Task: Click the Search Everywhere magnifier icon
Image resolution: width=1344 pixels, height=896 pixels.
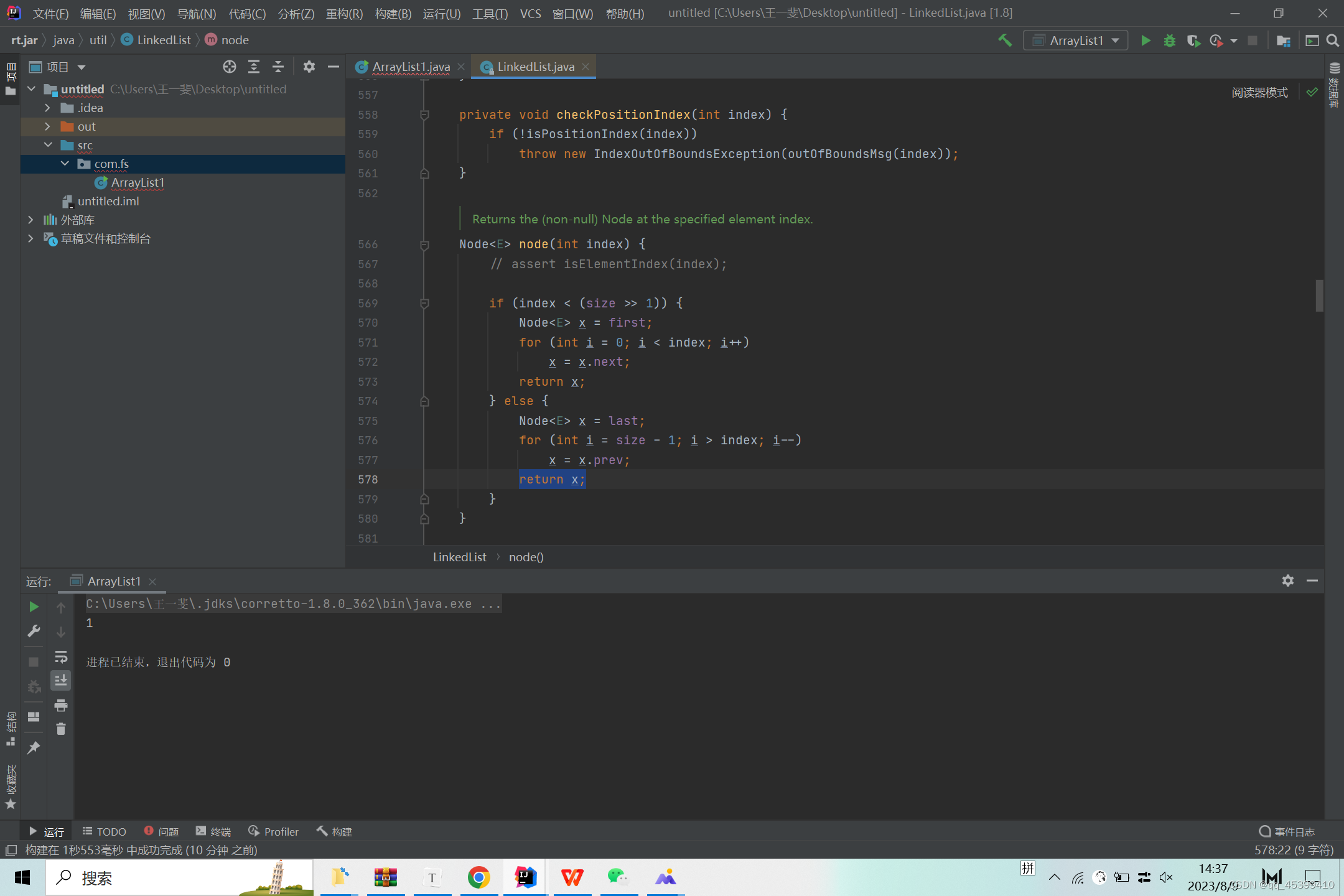Action: [x=1332, y=40]
